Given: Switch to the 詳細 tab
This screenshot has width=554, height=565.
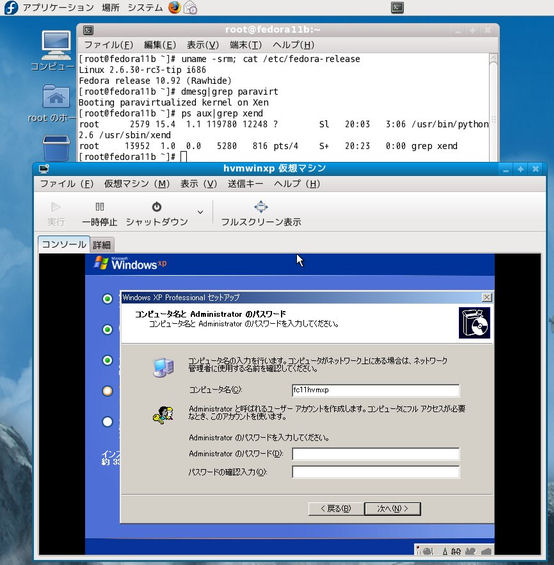Looking at the screenshot, I should coord(102,245).
